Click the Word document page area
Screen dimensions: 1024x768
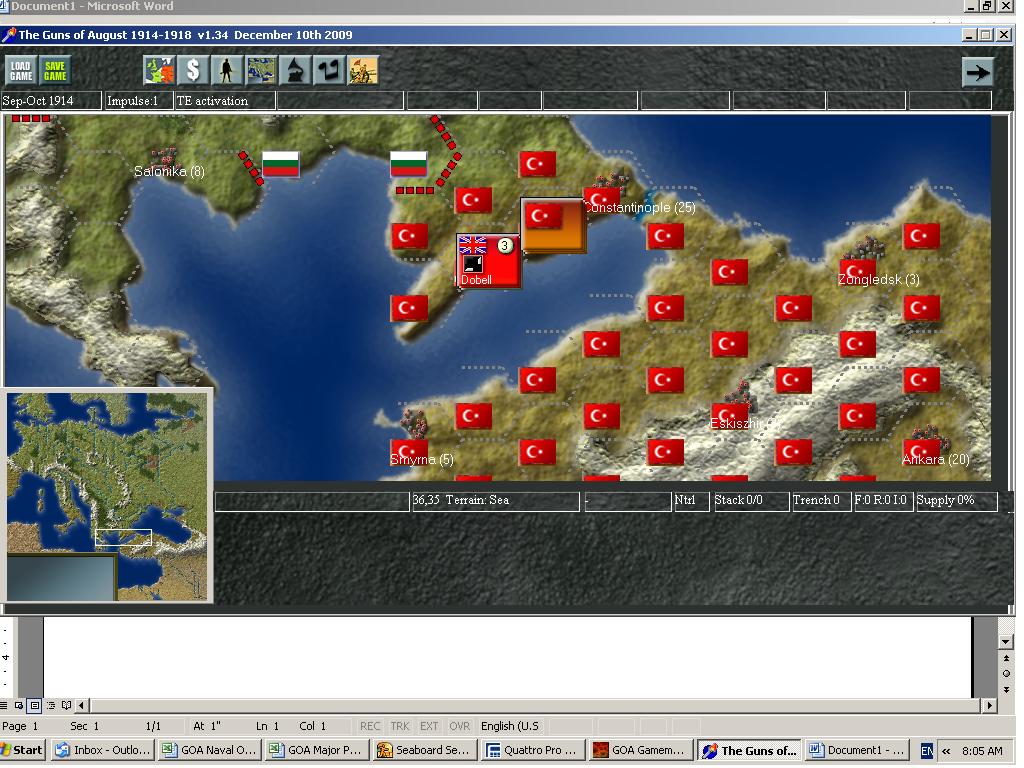click(507, 656)
